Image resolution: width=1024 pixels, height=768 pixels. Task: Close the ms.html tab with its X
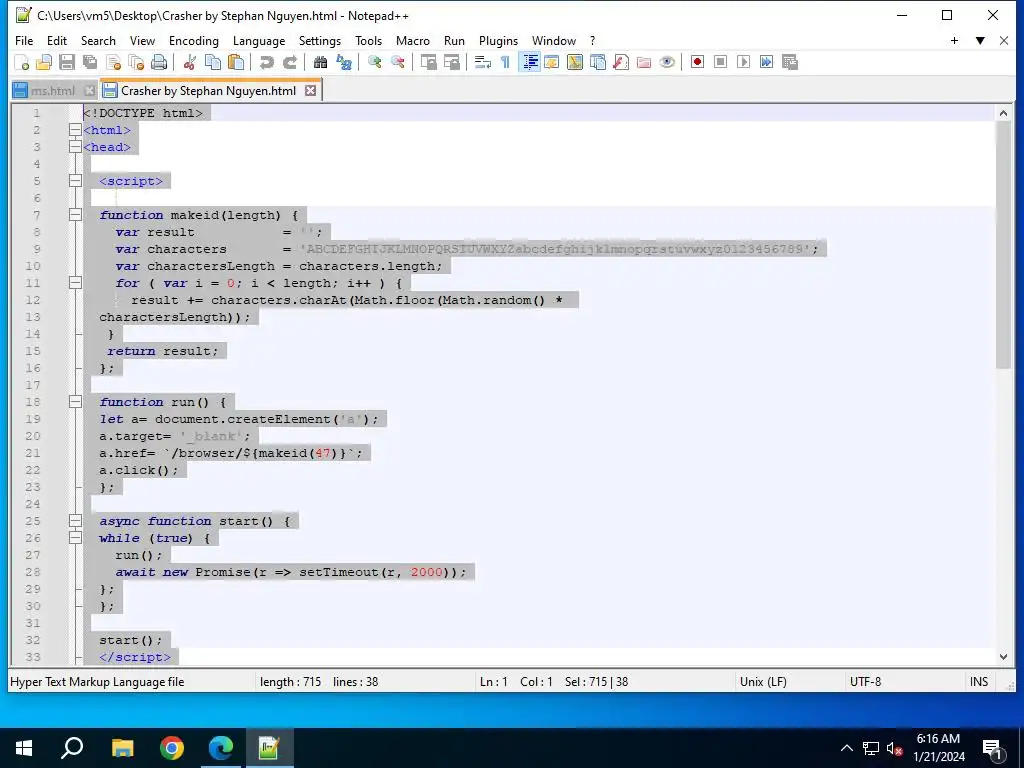coord(89,91)
